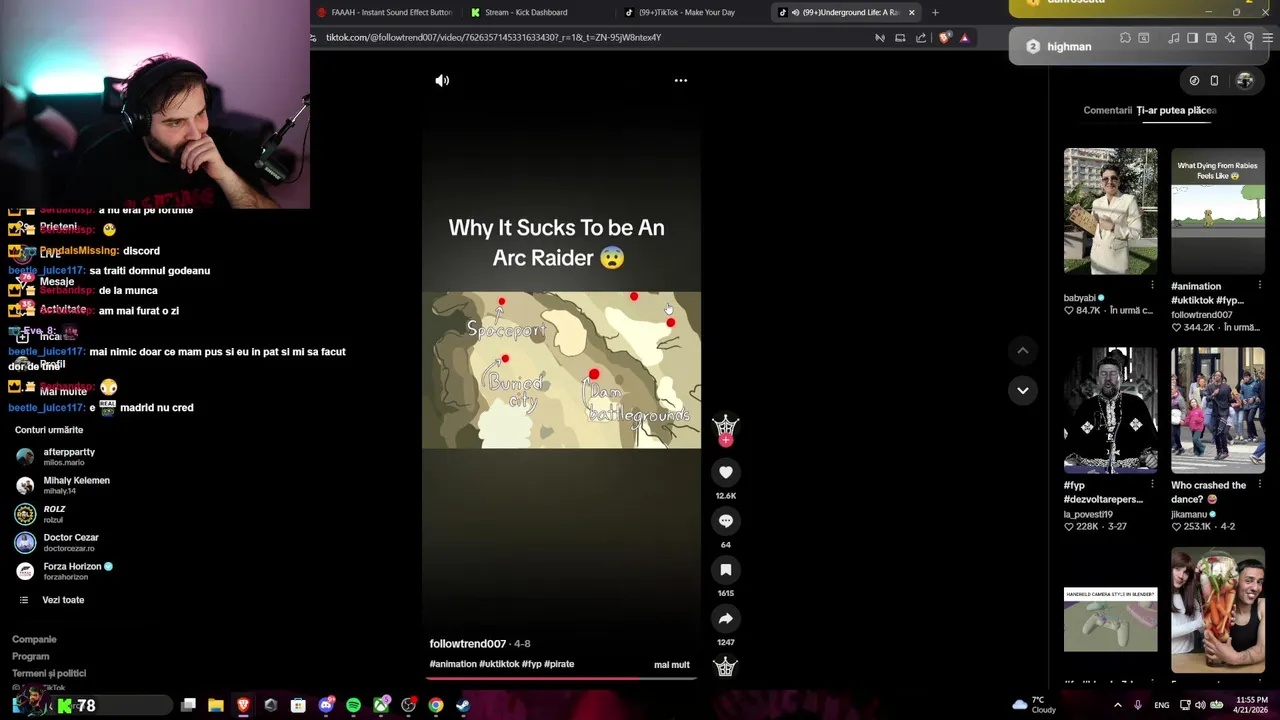The height and width of the screenshot is (720, 1280).
Task: Open Discord from the taskbar
Action: 326,705
